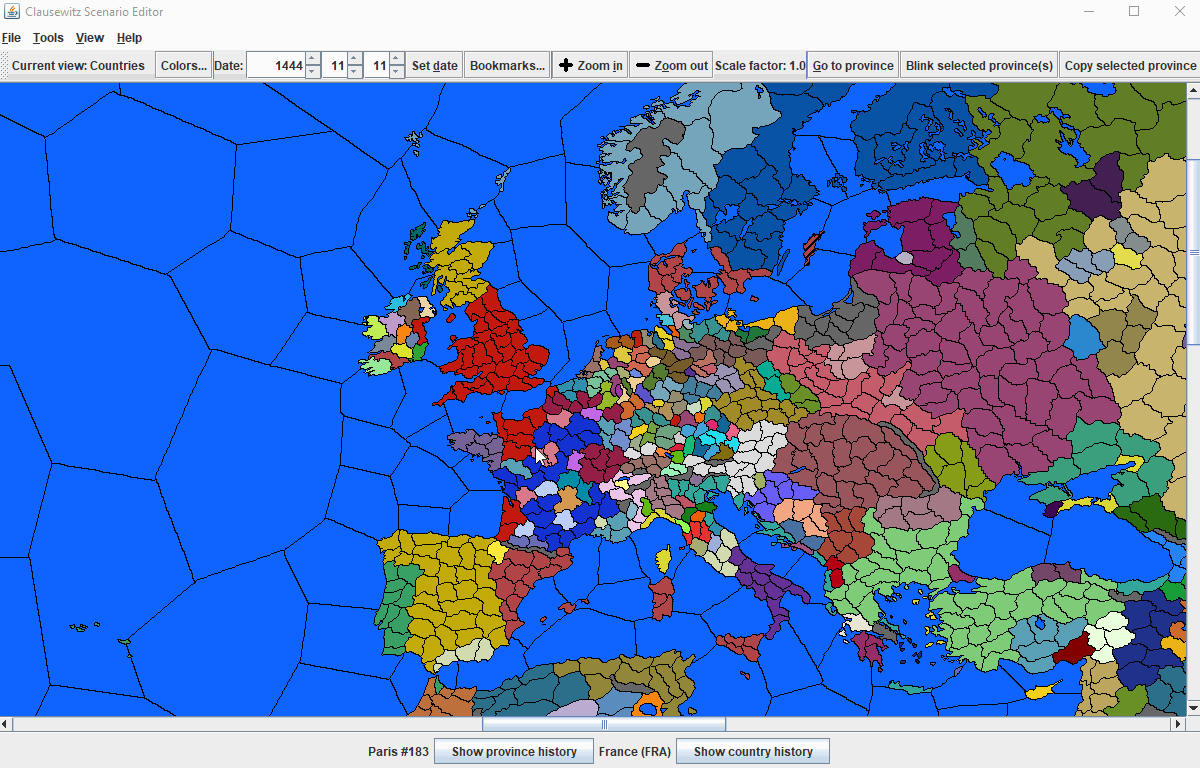Open the Bookmarks... button
The height and width of the screenshot is (768, 1200).
click(x=507, y=66)
